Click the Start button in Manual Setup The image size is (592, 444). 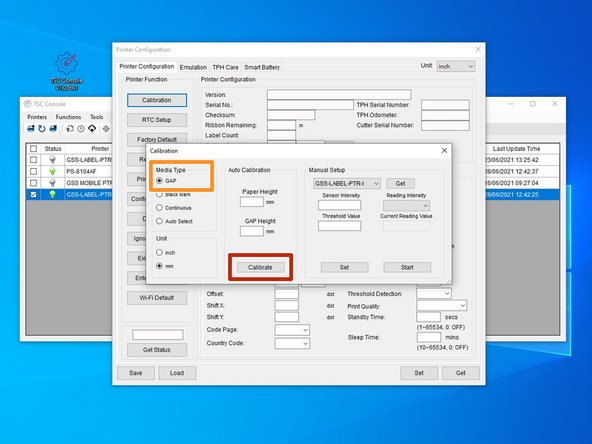pos(407,267)
